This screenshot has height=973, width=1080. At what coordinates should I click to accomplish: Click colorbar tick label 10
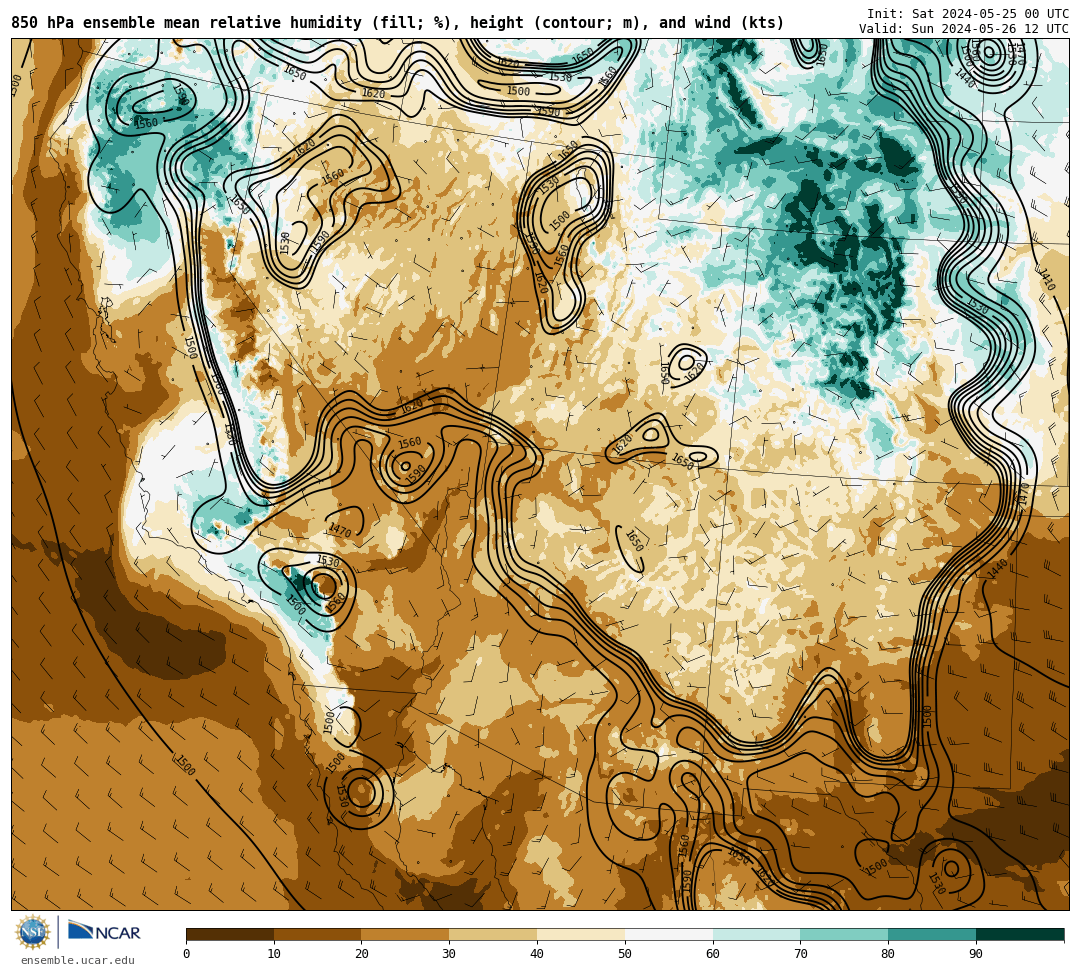coord(274,954)
